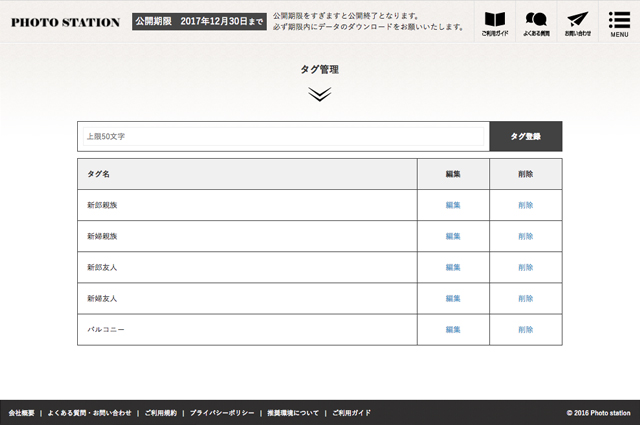
Task: Edit the バルコニー tag
Action: pyautogui.click(x=453, y=329)
